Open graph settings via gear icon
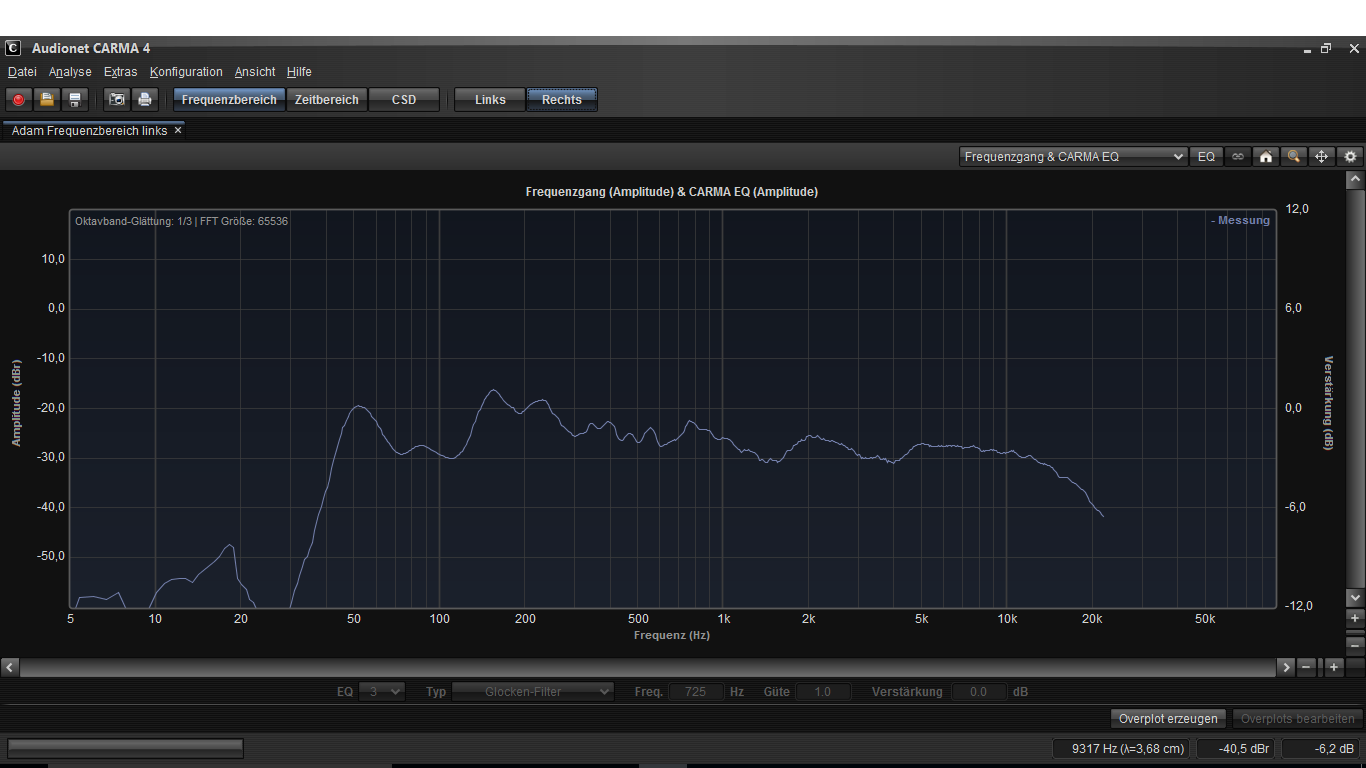 1351,157
